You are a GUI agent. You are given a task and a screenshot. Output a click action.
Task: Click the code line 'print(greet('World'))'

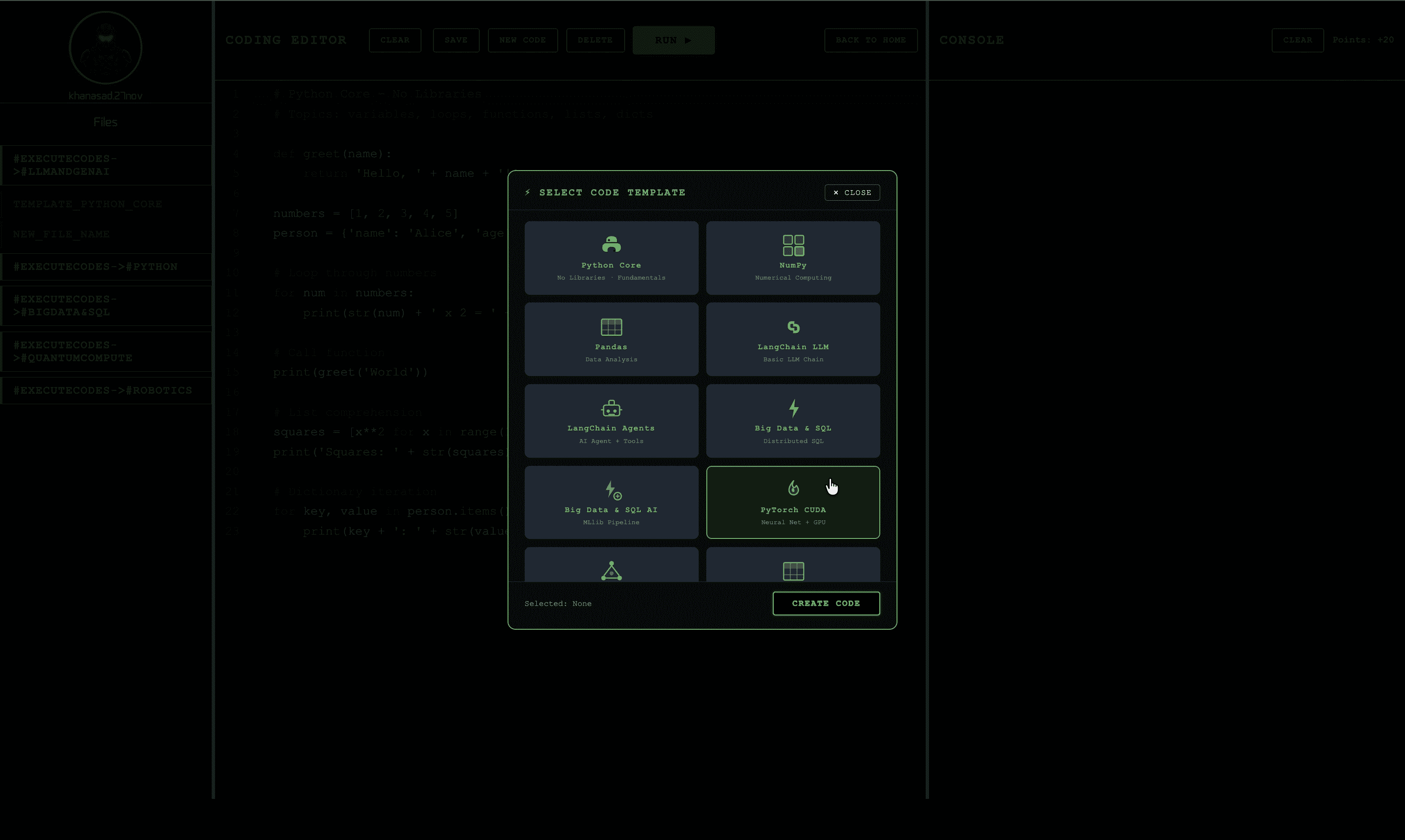[350, 372]
